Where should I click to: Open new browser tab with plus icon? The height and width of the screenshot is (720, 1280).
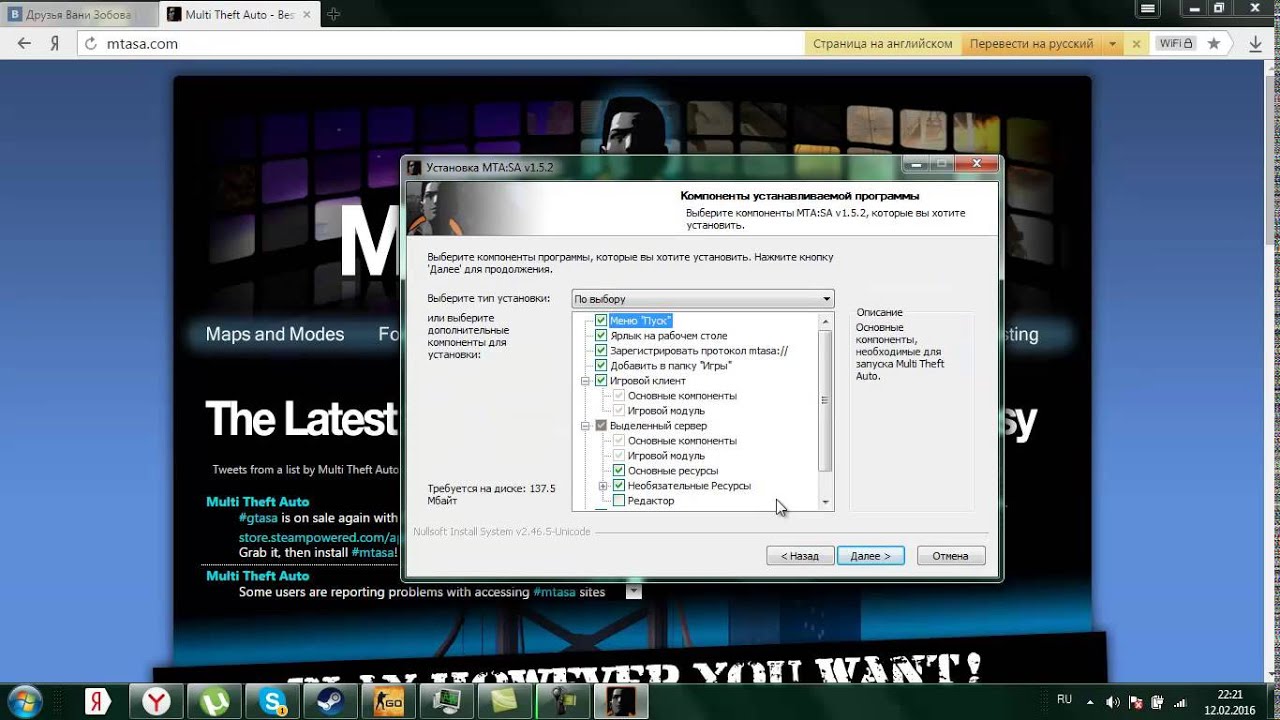pos(334,14)
